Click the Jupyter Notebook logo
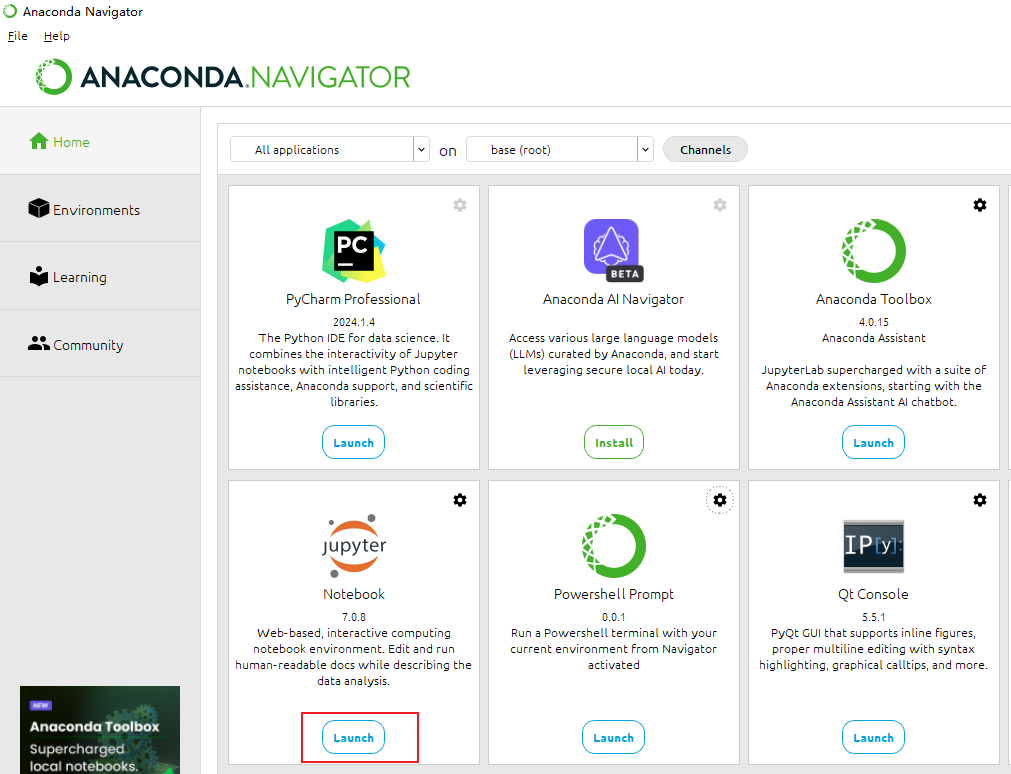The height and width of the screenshot is (774, 1011). [353, 546]
